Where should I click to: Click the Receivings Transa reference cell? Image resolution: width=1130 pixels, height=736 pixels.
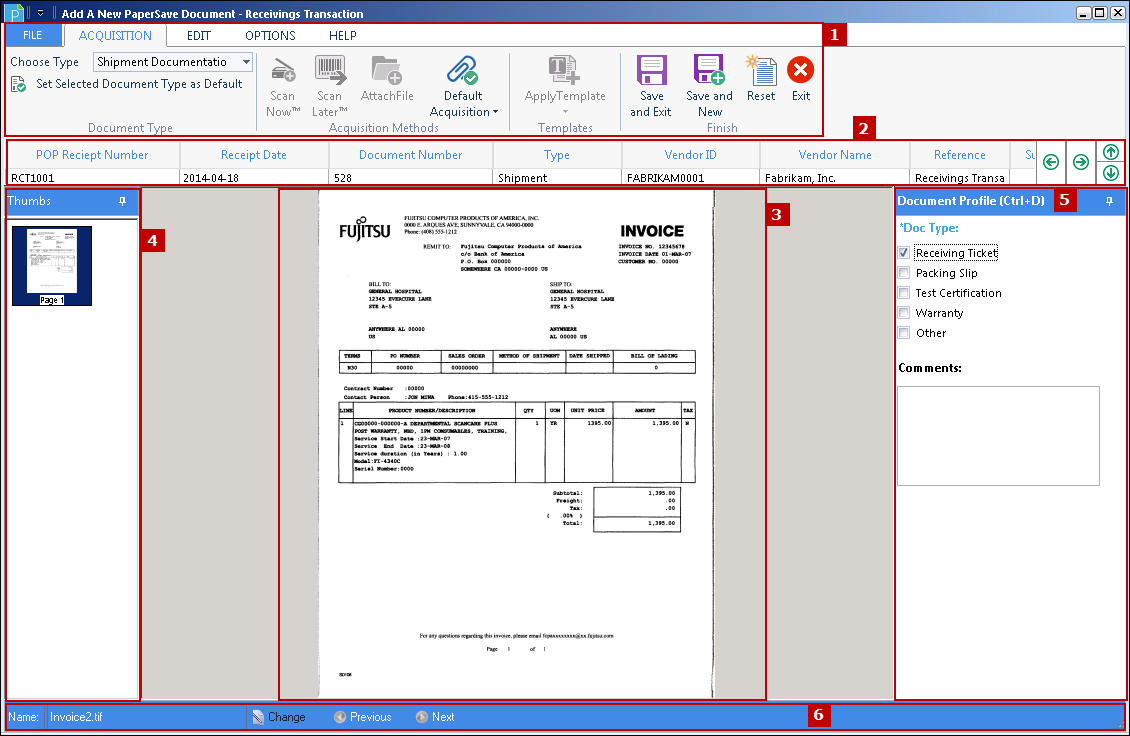959,177
